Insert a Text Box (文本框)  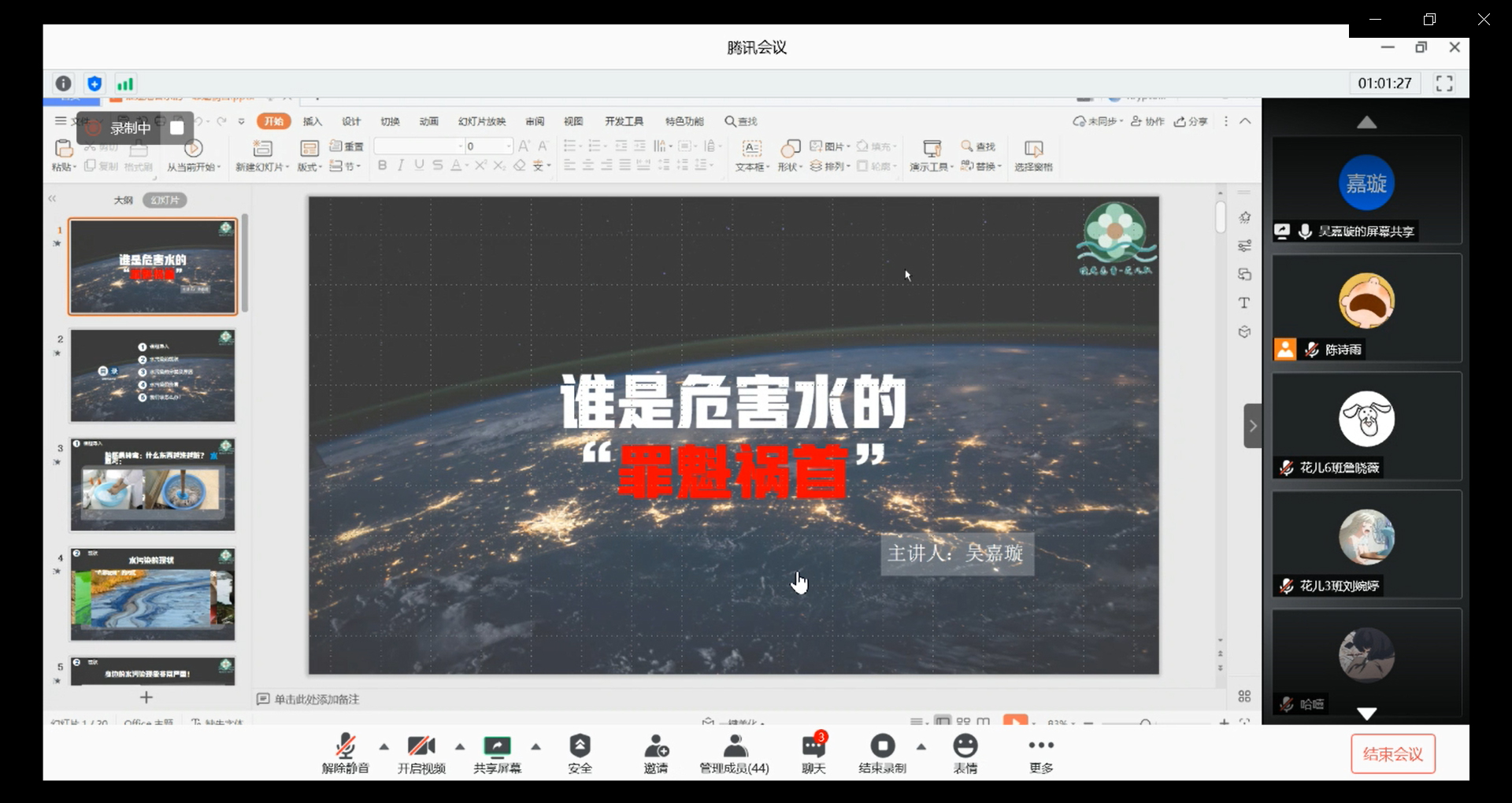pos(752,155)
